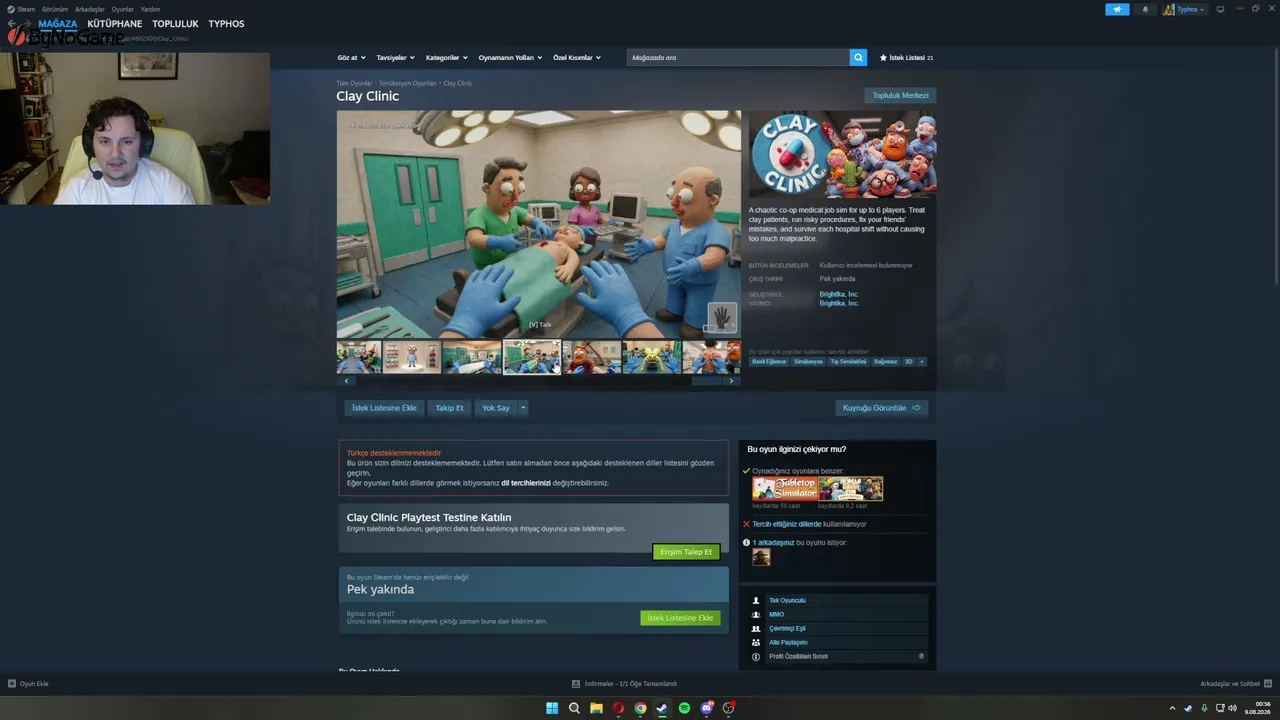Expand the Tavsiyeler dropdown
This screenshot has height=720, width=1280.
(x=395, y=58)
